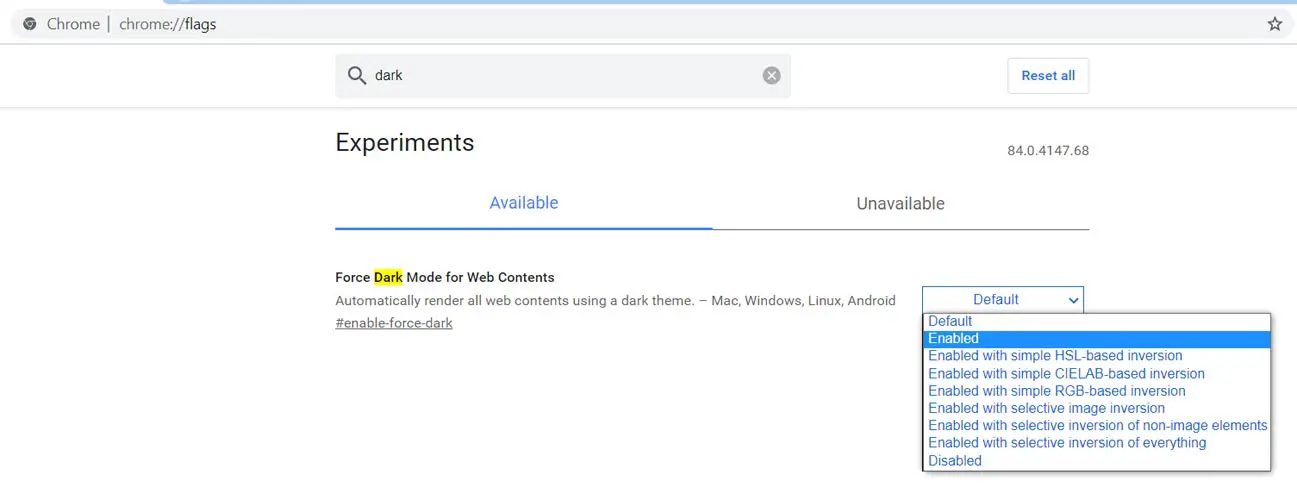
Task: Select Enabled with selective image inversion
Action: 1096,408
